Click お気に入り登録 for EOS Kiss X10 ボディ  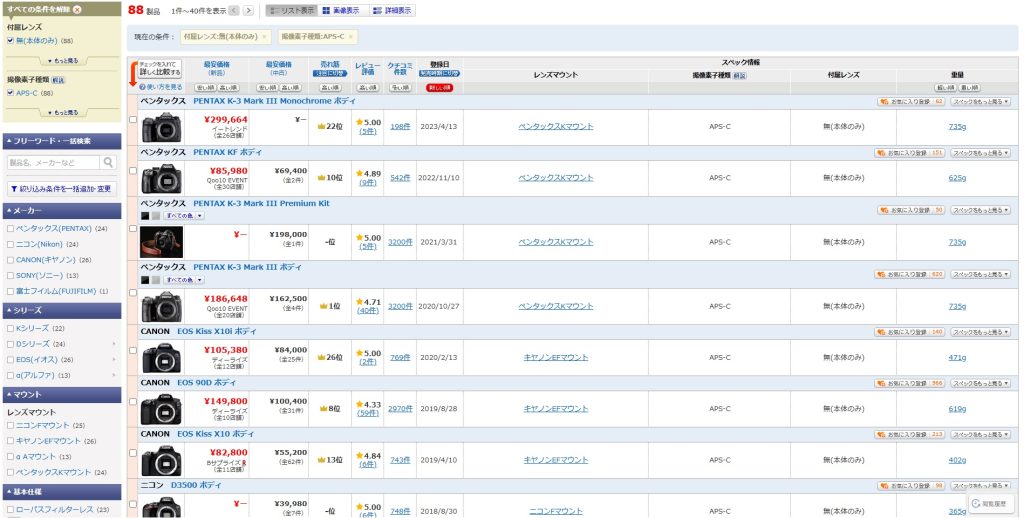coord(910,434)
